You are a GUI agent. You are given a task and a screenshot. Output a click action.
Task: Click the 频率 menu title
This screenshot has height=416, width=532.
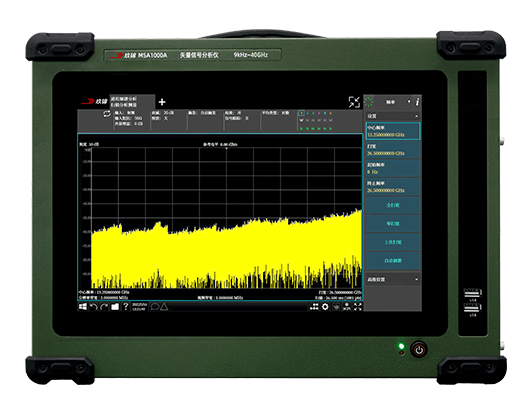click(x=391, y=102)
